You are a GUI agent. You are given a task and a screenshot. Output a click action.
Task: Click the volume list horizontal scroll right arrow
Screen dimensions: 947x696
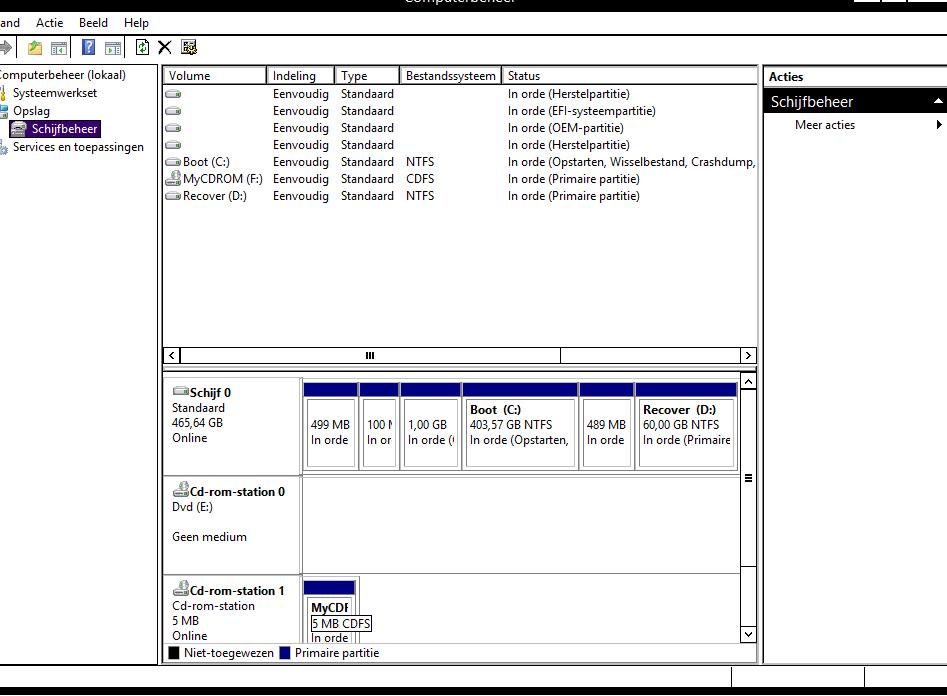pyautogui.click(x=748, y=356)
